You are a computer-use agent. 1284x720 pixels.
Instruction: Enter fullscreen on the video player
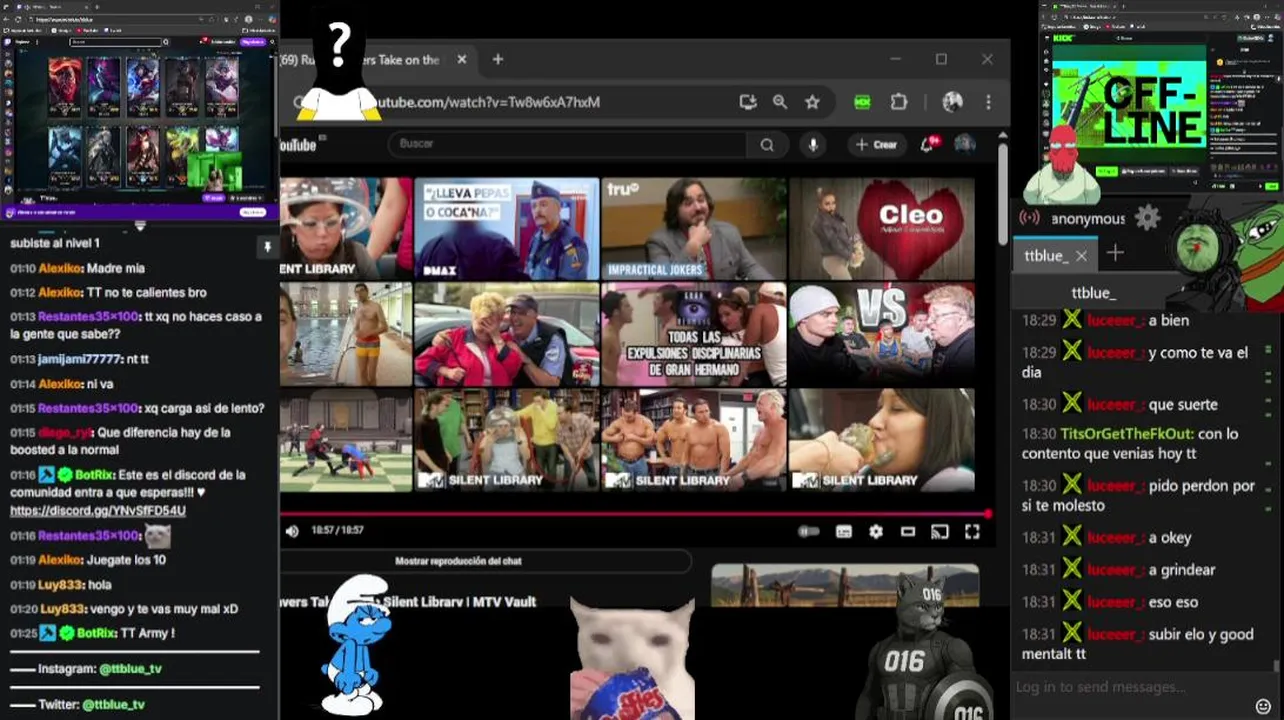(972, 532)
